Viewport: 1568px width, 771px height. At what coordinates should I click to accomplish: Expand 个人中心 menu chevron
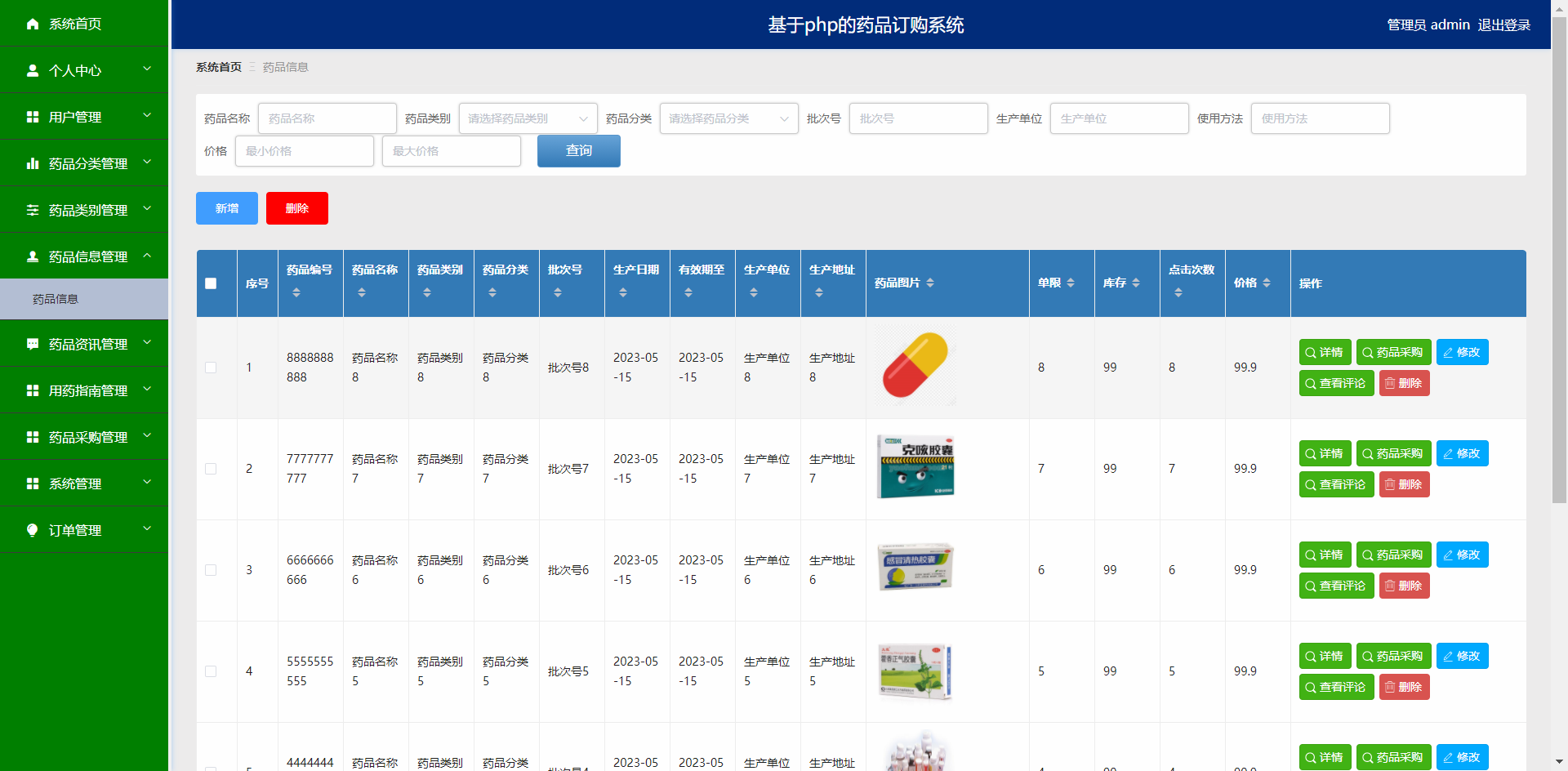click(x=147, y=69)
